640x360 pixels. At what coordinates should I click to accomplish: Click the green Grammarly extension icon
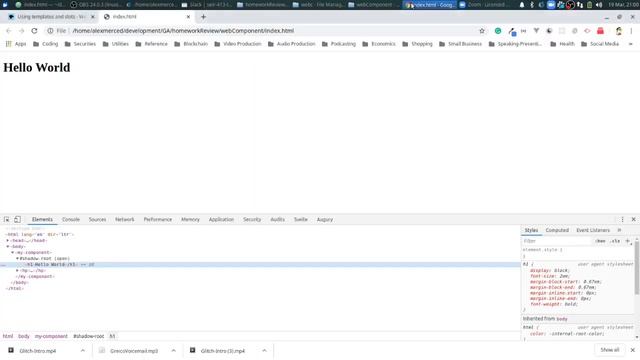498,31
